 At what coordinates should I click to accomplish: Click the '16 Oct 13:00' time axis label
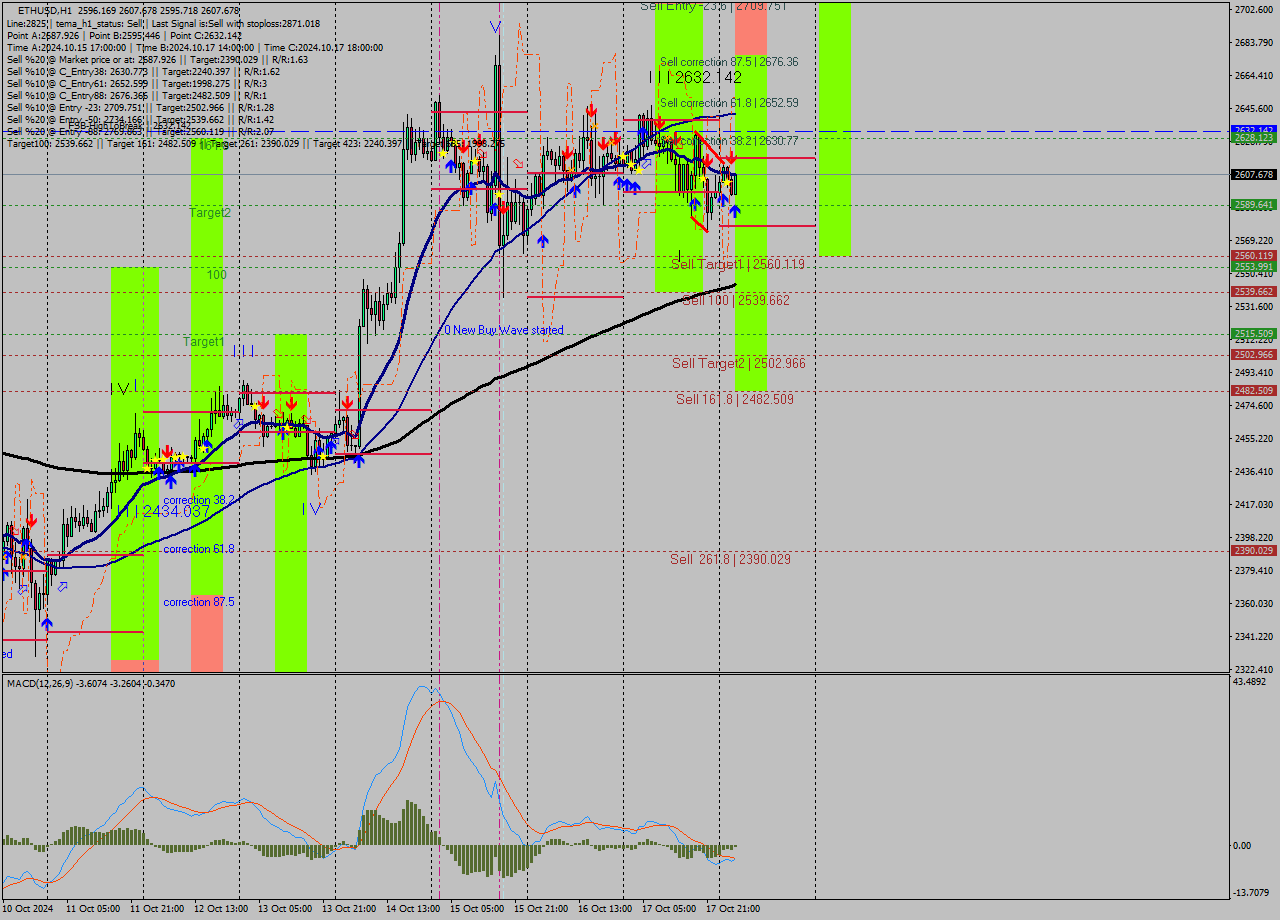(x=604, y=909)
